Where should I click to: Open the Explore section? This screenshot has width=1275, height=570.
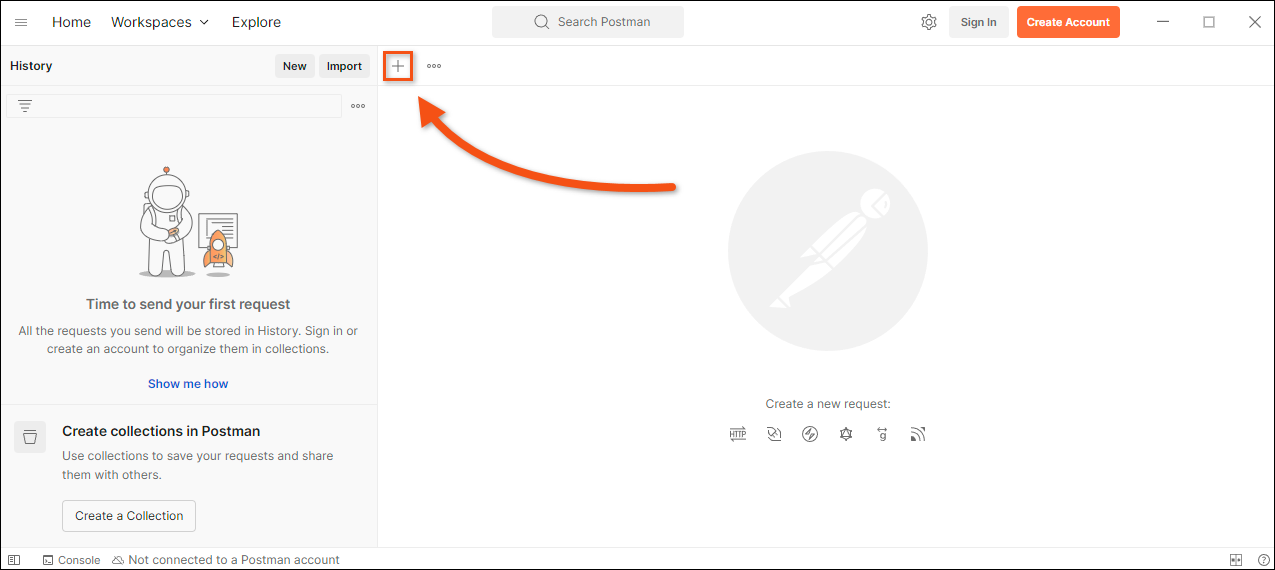[256, 22]
